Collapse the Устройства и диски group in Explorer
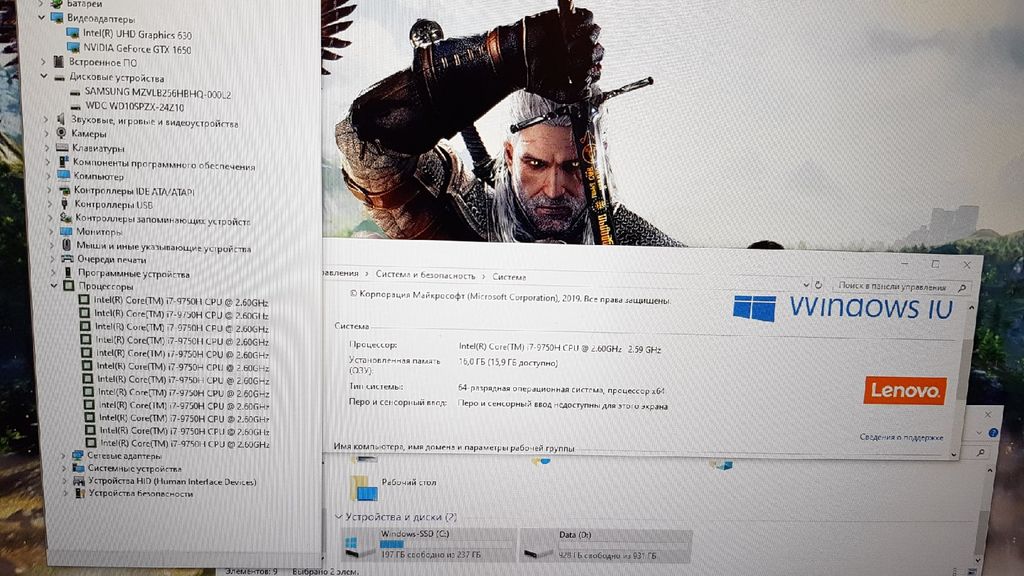This screenshot has width=1024, height=576. tap(338, 517)
